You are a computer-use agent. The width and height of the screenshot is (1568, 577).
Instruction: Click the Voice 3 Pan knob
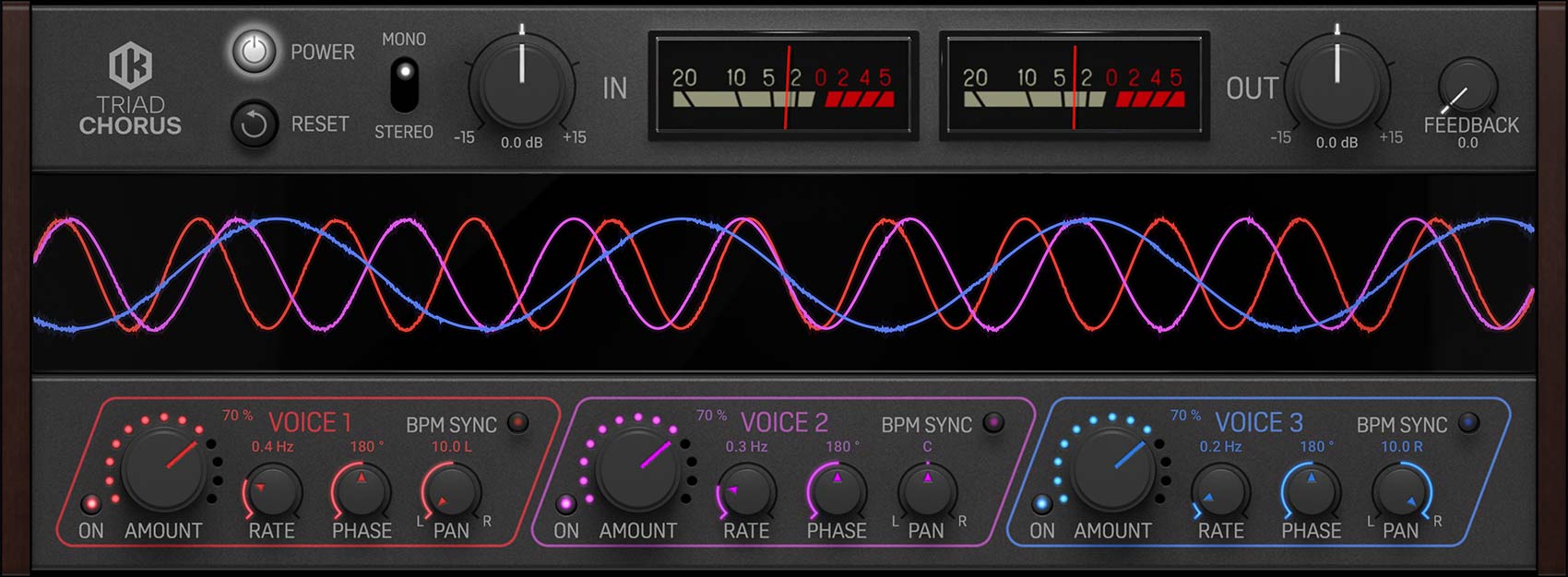1401,491
